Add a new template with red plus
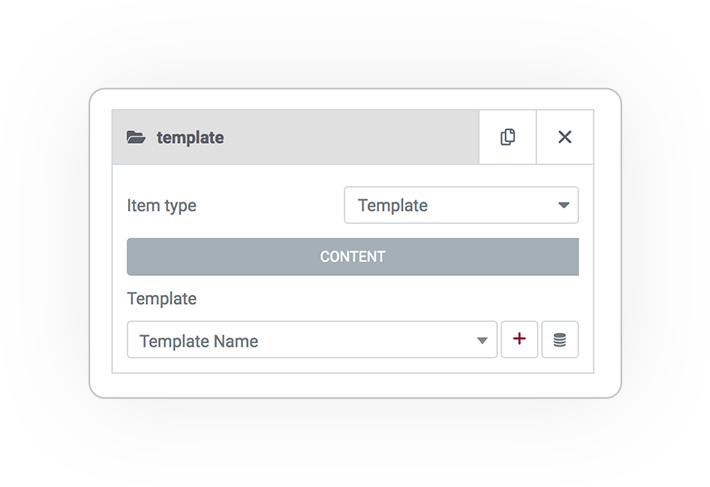The image size is (710, 487). (519, 339)
